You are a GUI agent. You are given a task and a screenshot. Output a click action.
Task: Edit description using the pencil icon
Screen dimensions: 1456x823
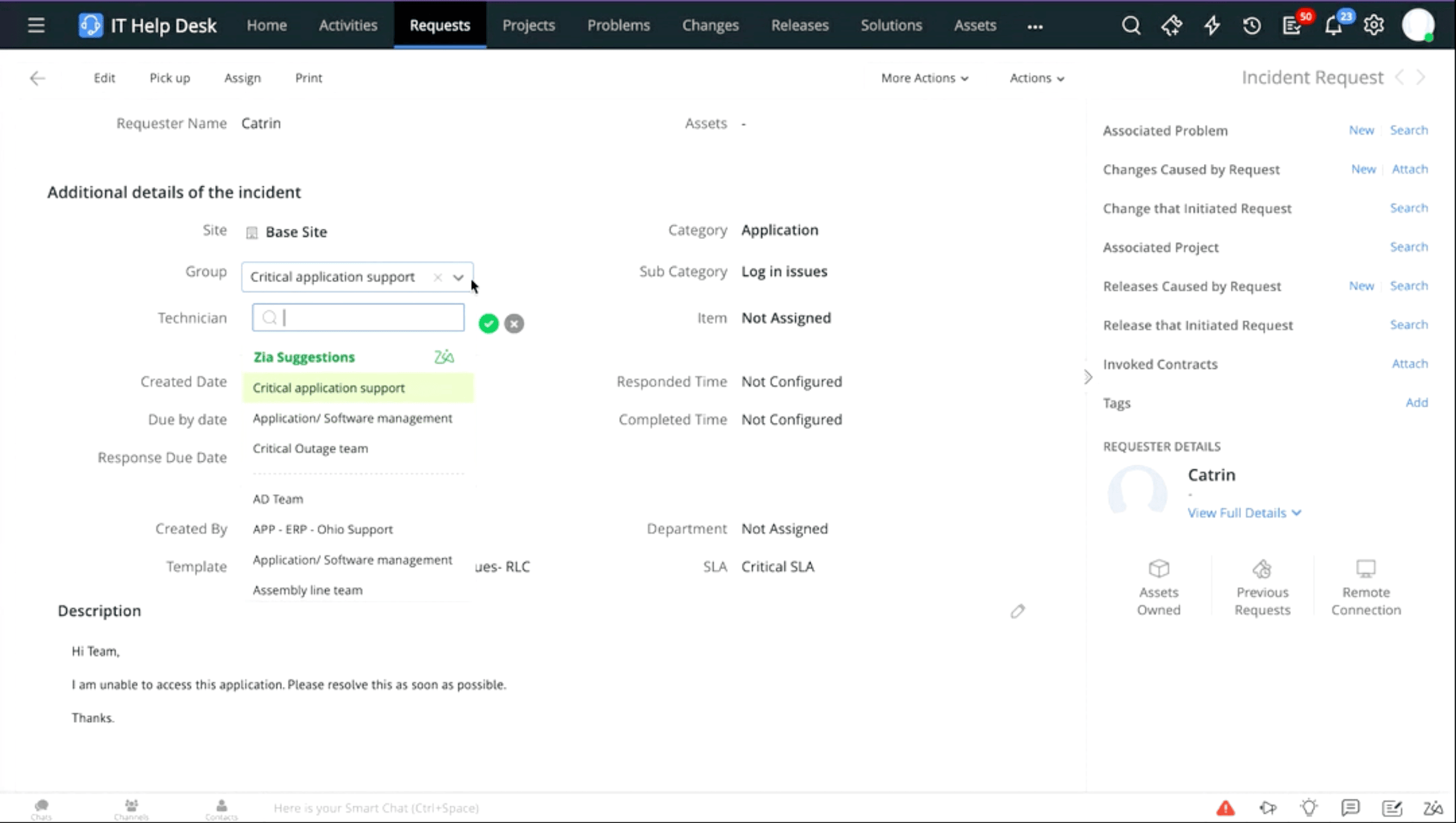tap(1017, 611)
